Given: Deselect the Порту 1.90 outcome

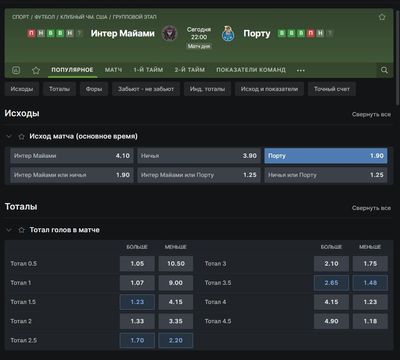Looking at the screenshot, I should click(x=326, y=156).
